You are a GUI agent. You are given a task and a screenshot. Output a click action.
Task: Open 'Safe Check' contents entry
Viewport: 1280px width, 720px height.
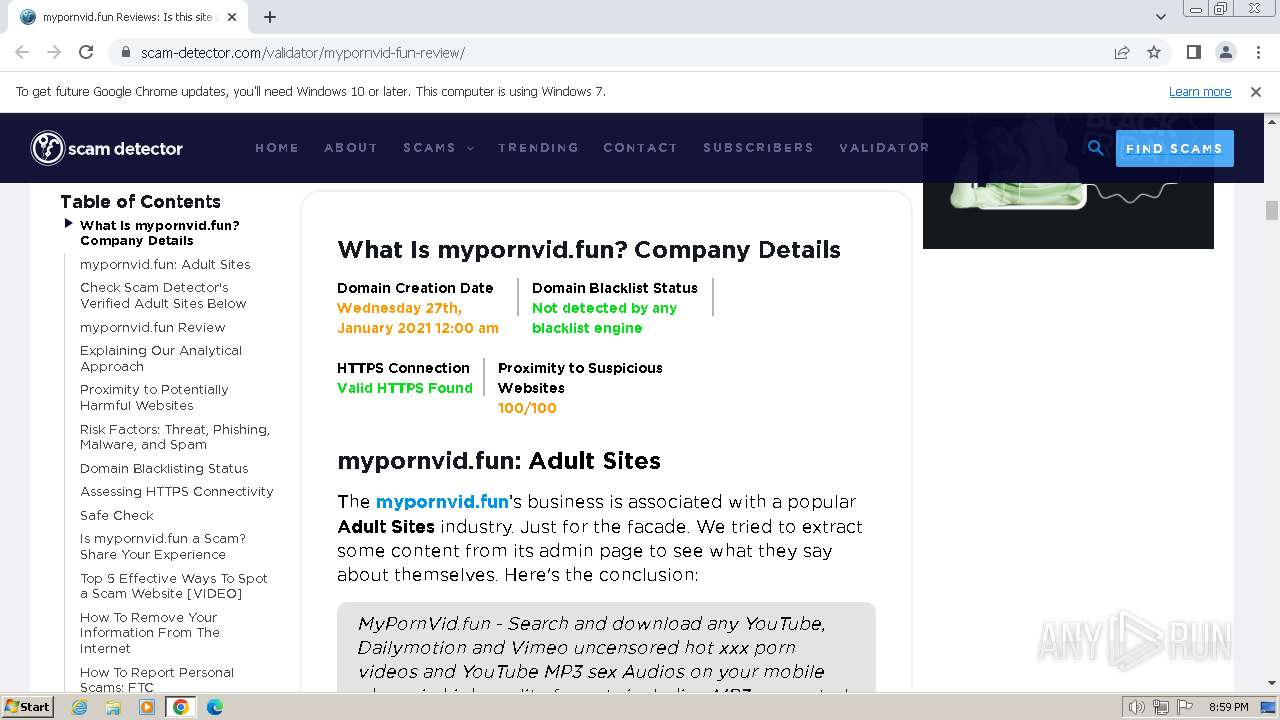click(117, 515)
